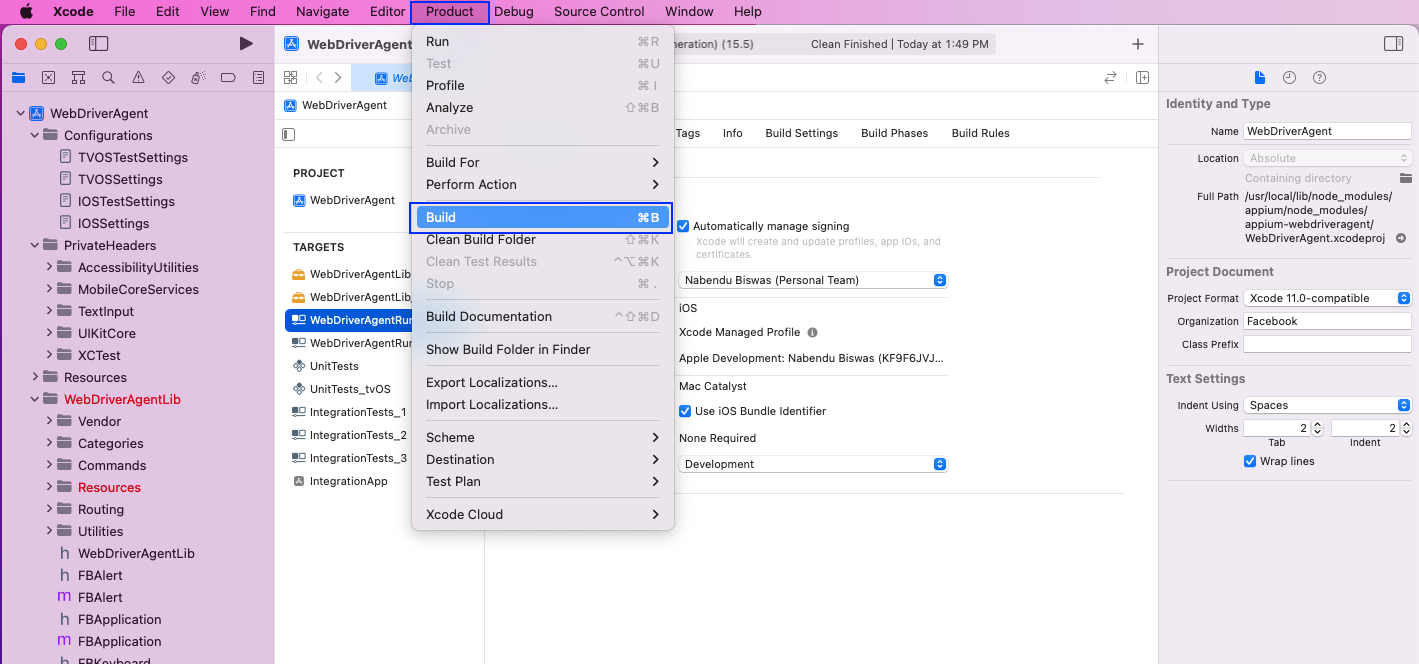This screenshot has width=1419, height=664.
Task: Toggle Automatically manage signing checkbox
Action: [683, 226]
